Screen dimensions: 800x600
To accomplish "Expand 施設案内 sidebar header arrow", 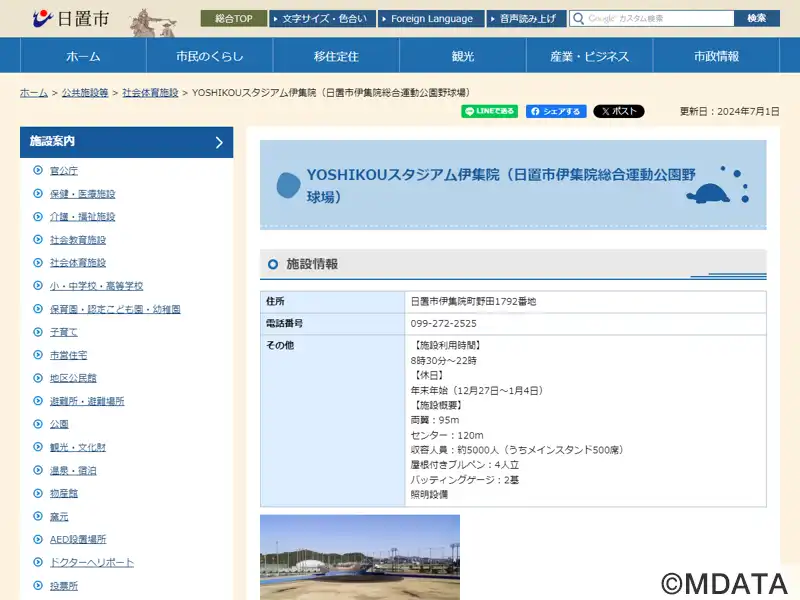I will point(219,142).
